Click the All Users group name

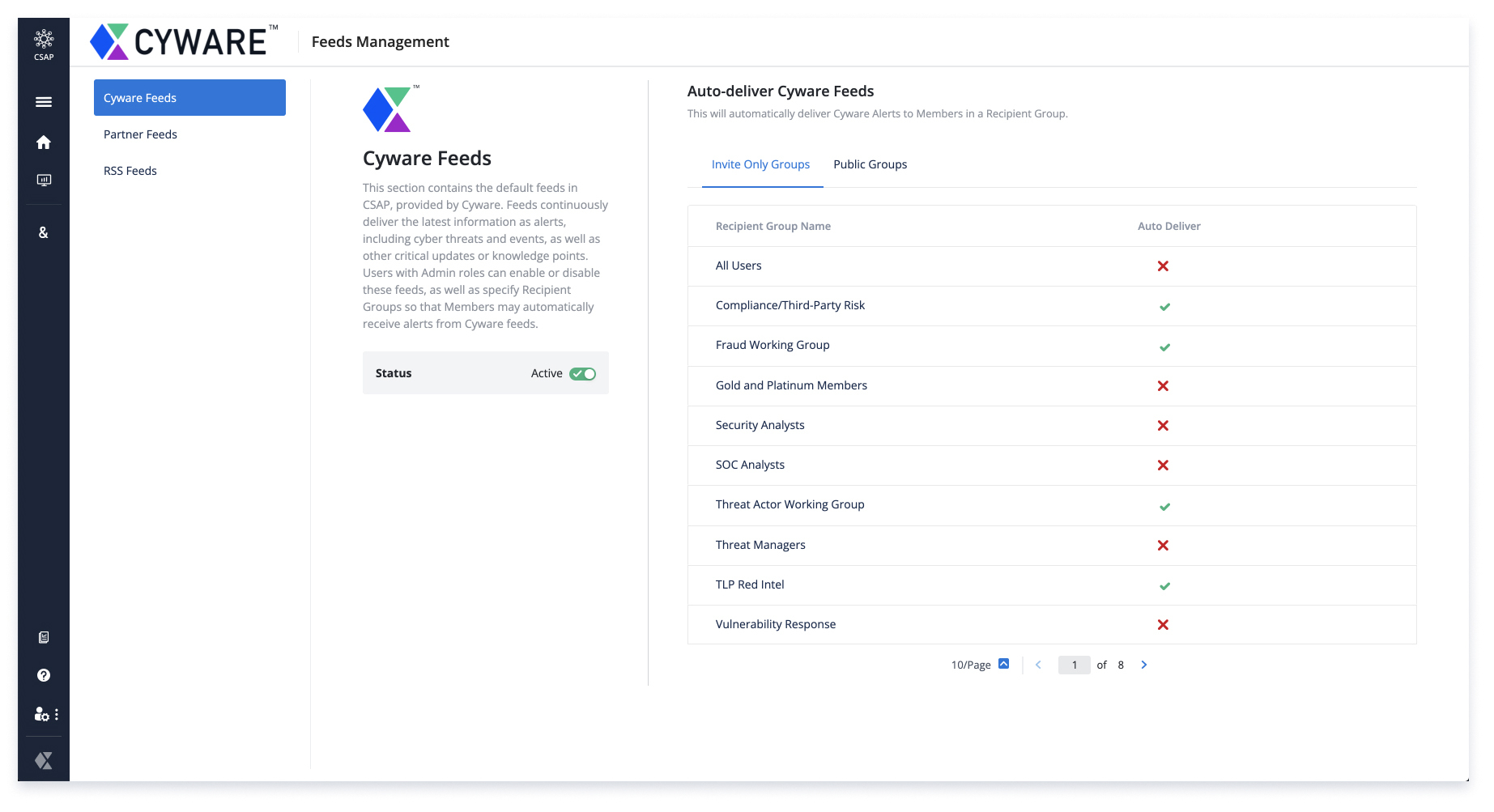pyautogui.click(x=738, y=266)
